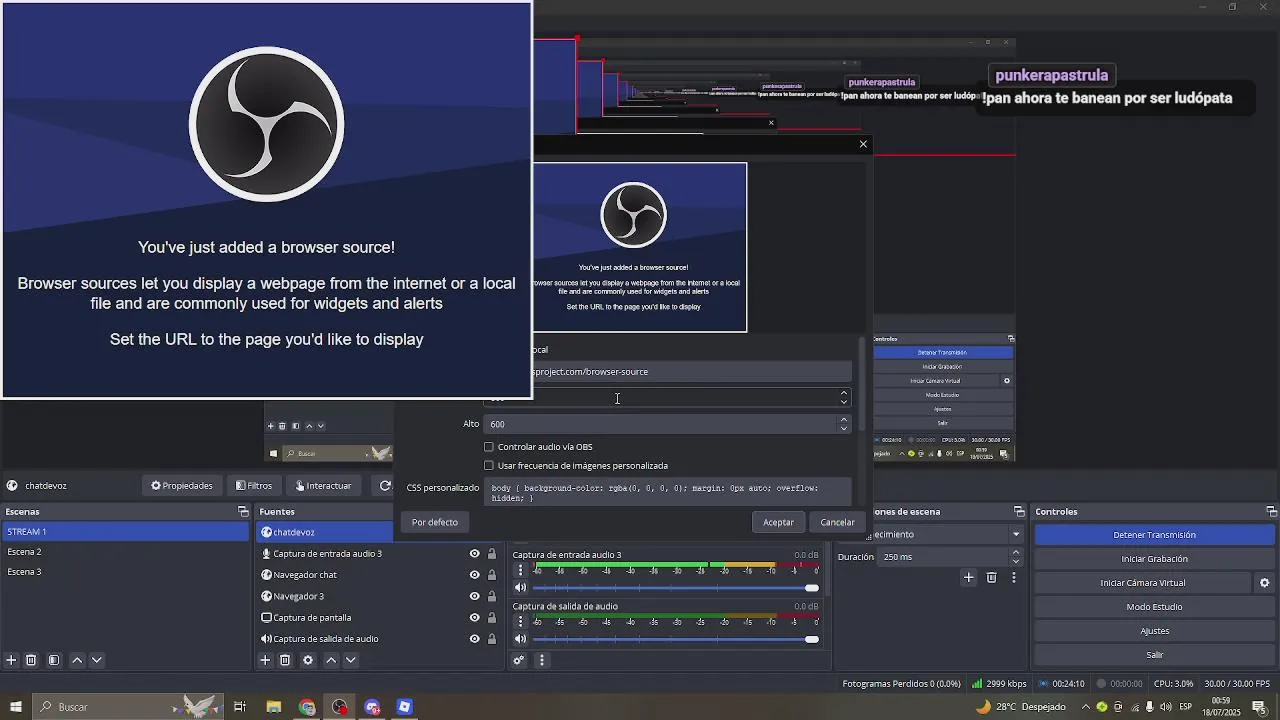Open Windows Start menu
Screen dimensions: 1280x720
coord(16,707)
